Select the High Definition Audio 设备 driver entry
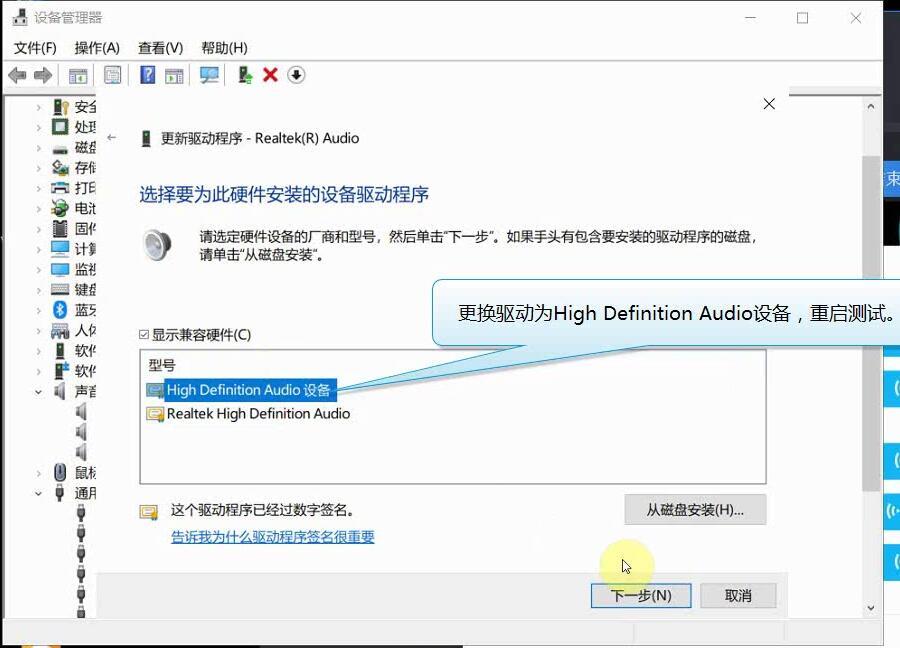The width and height of the screenshot is (900, 648). coord(248,390)
